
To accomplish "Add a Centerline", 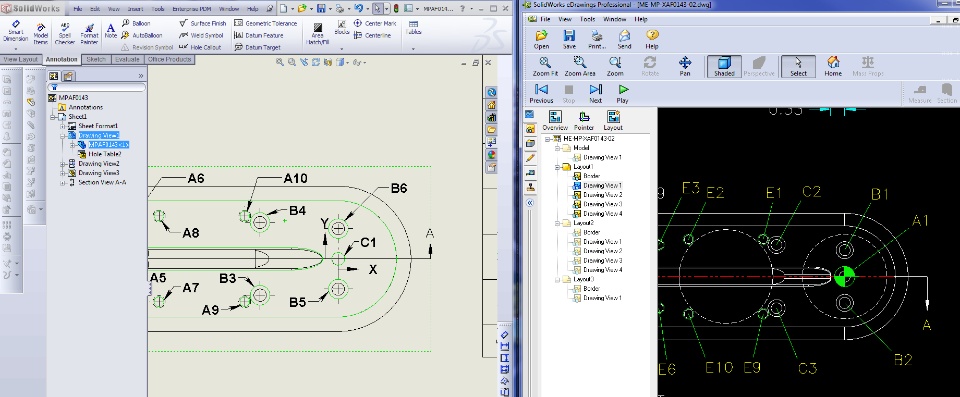I will pos(372,36).
